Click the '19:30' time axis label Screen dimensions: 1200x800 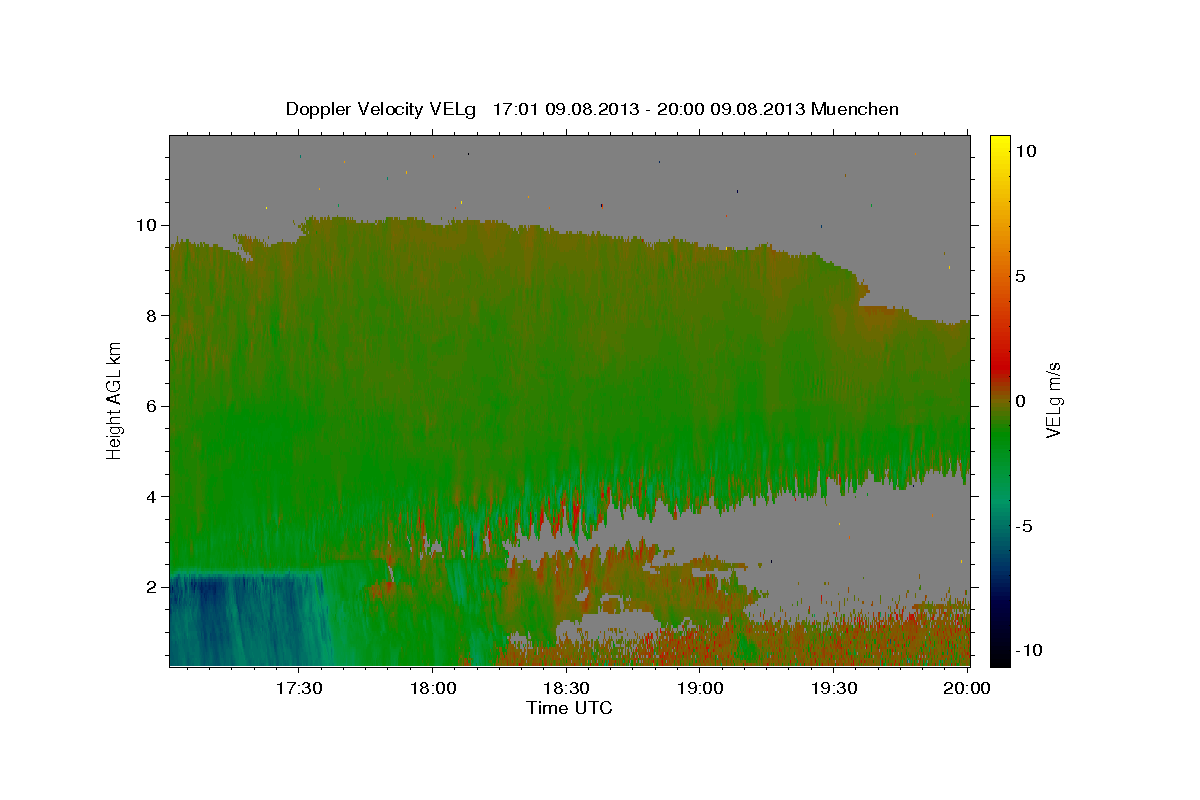[834, 688]
